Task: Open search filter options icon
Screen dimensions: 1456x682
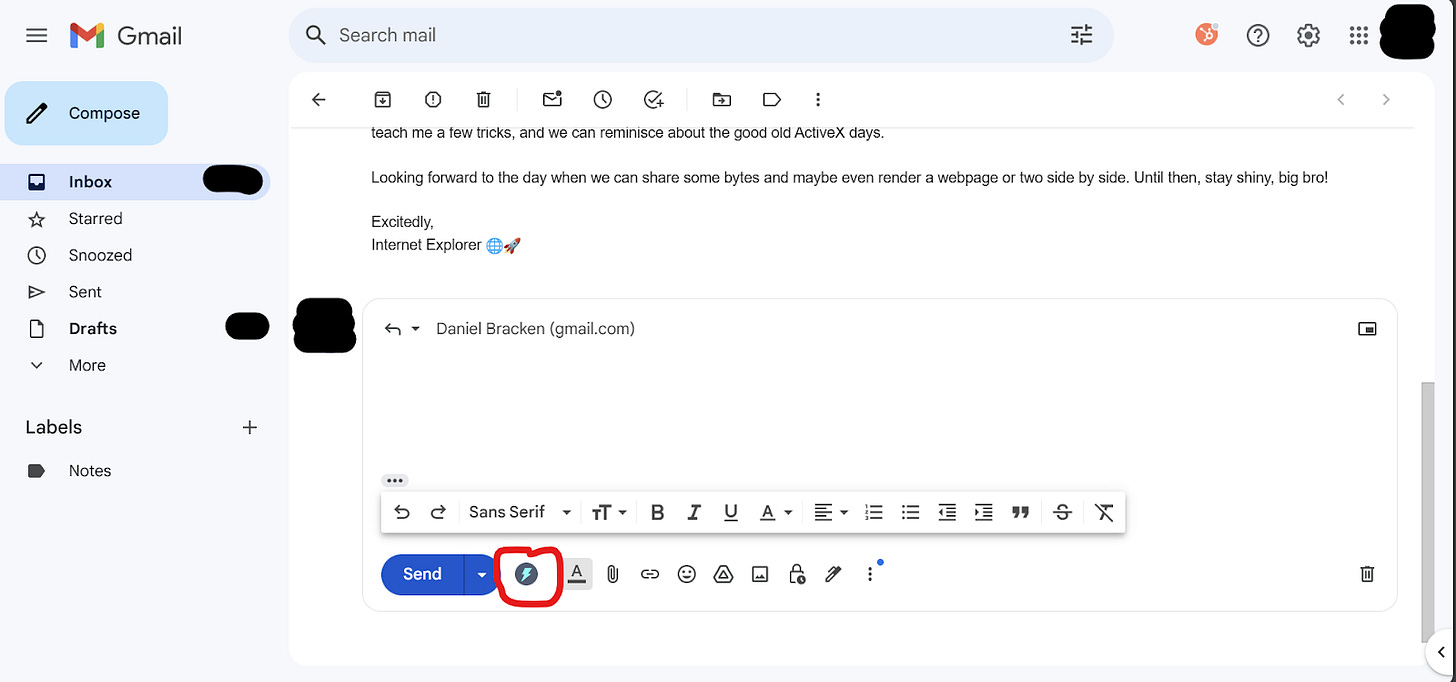Action: click(1082, 35)
